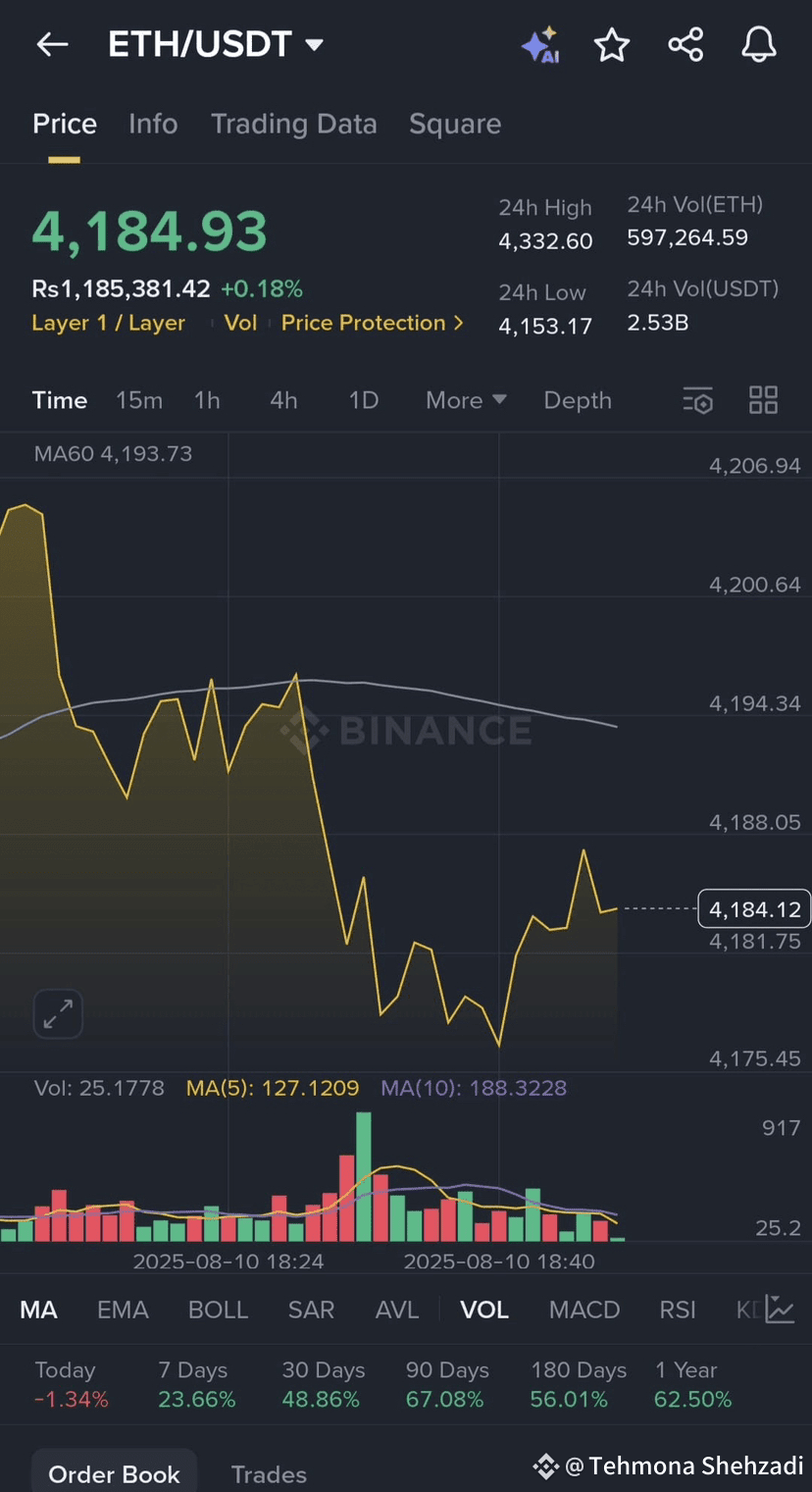812x1492 pixels.
Task: Toggle the EMA indicator
Action: click(123, 1310)
